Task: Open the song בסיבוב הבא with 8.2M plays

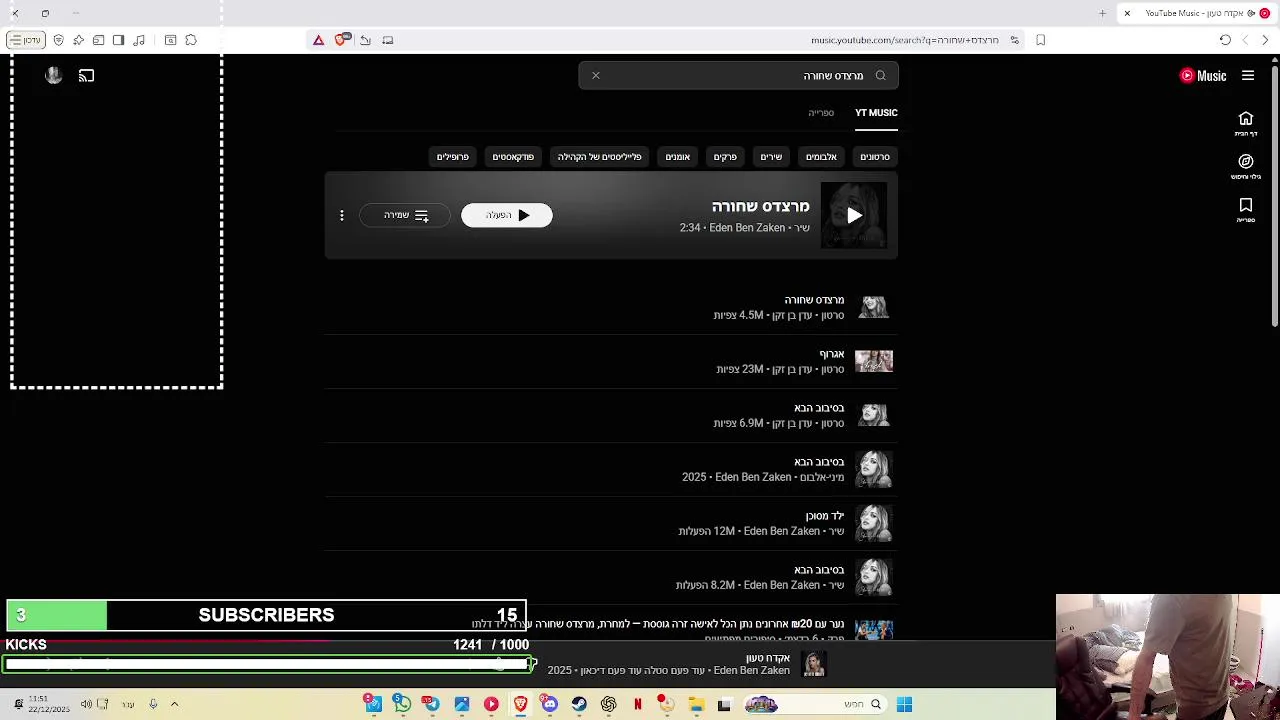Action: click(611, 577)
